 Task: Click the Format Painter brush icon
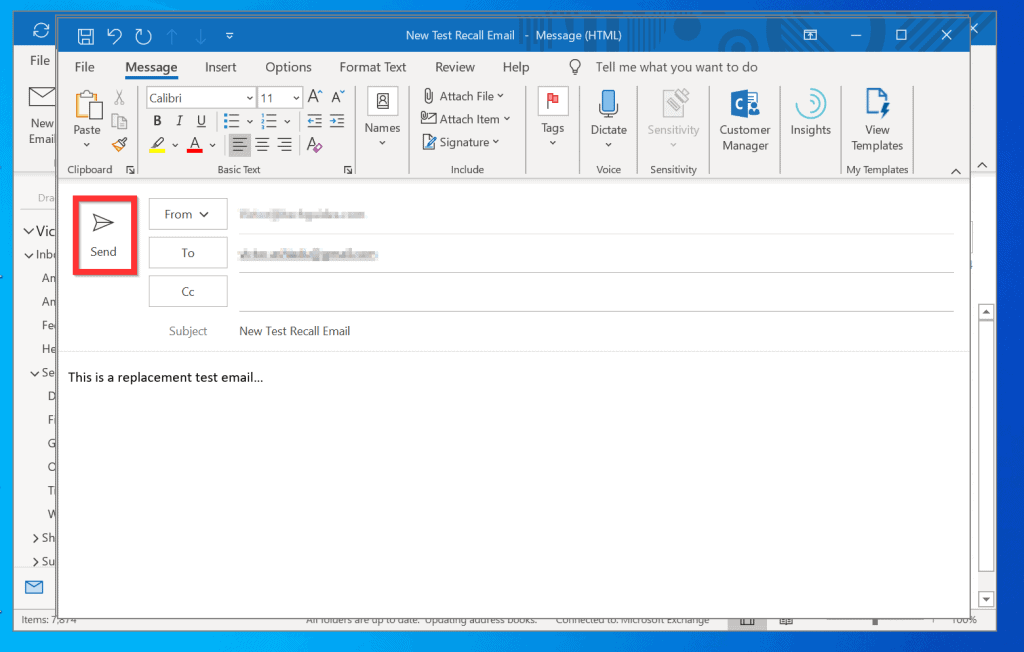pos(119,144)
